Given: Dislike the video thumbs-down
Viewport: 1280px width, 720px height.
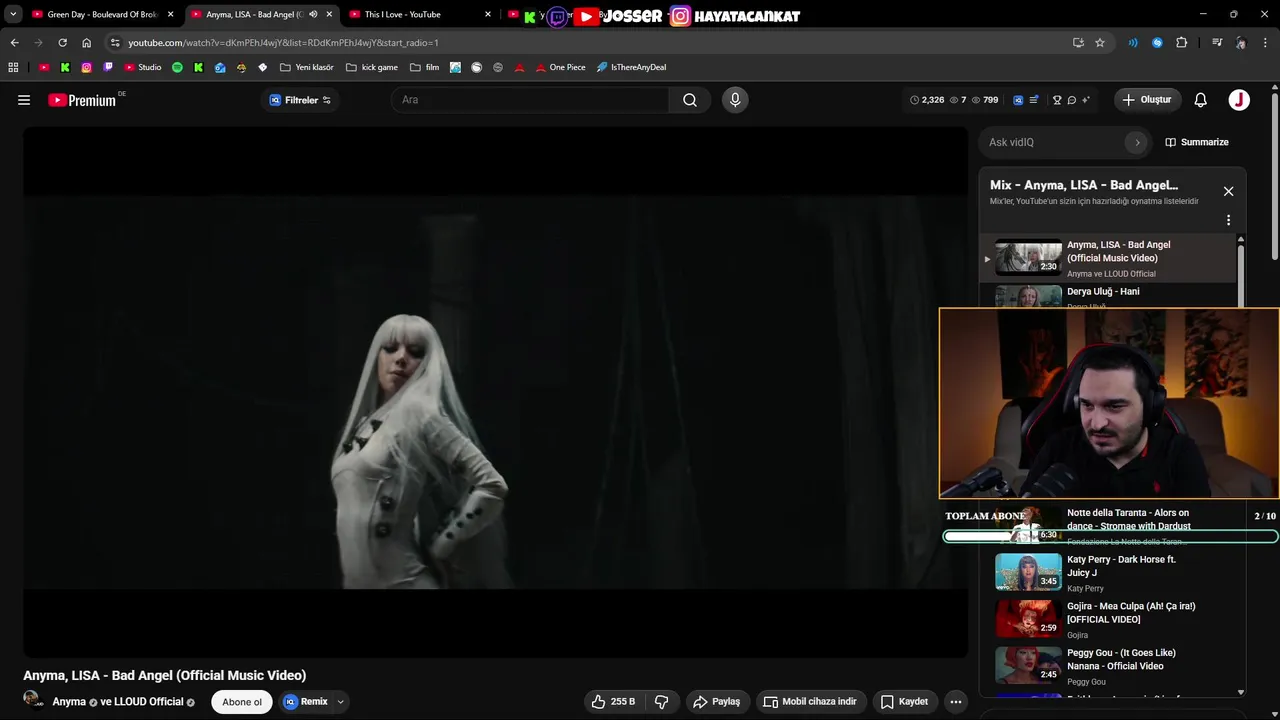Looking at the screenshot, I should [661, 702].
